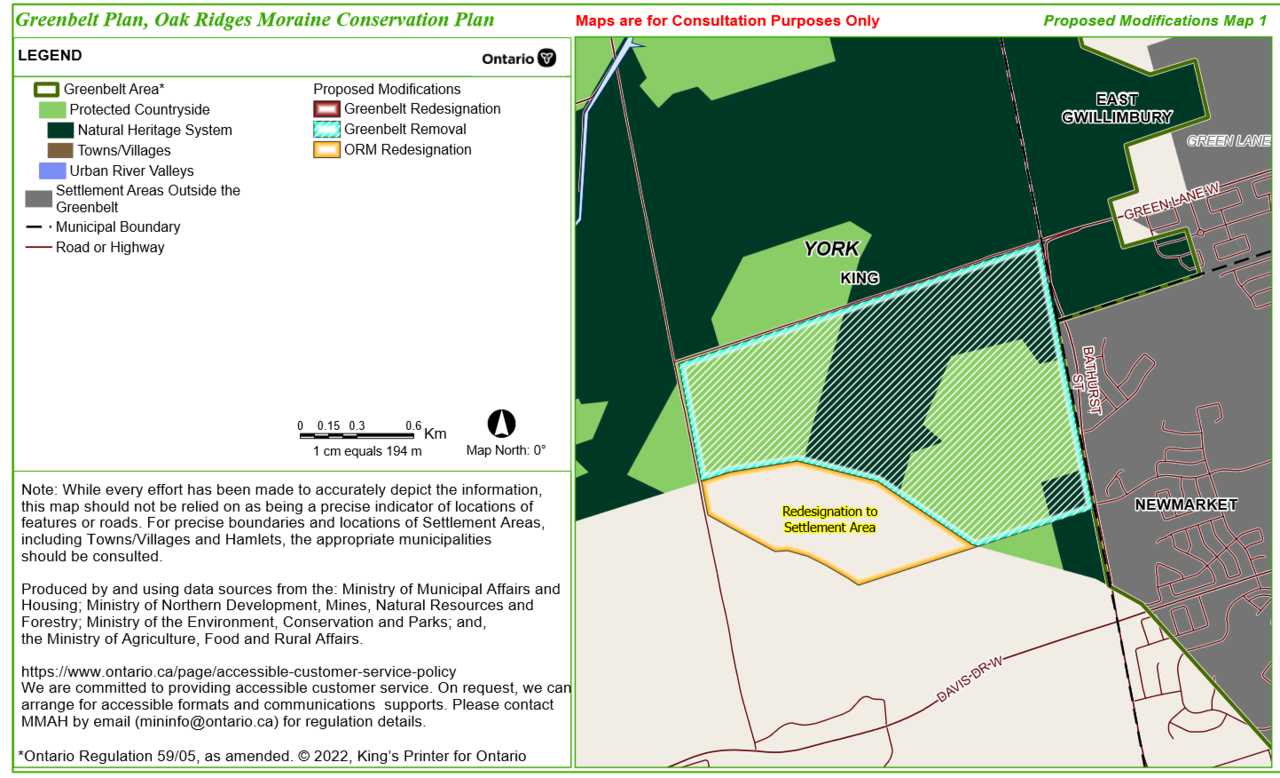Viewport: 1280px width, 778px height.
Task: Select the Greenbelt Area legend symbol
Action: click(48, 89)
